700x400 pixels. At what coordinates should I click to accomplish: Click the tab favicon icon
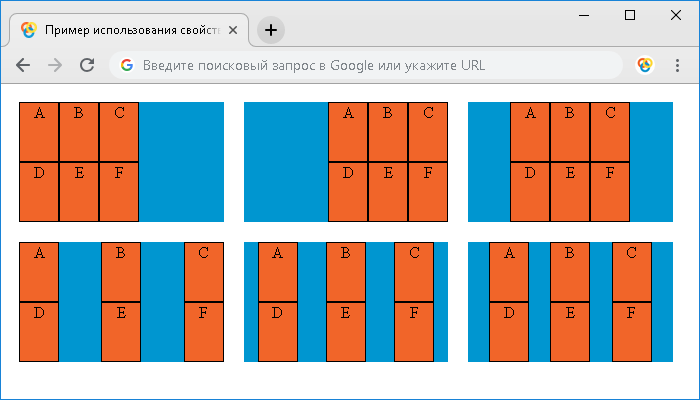pos(29,30)
